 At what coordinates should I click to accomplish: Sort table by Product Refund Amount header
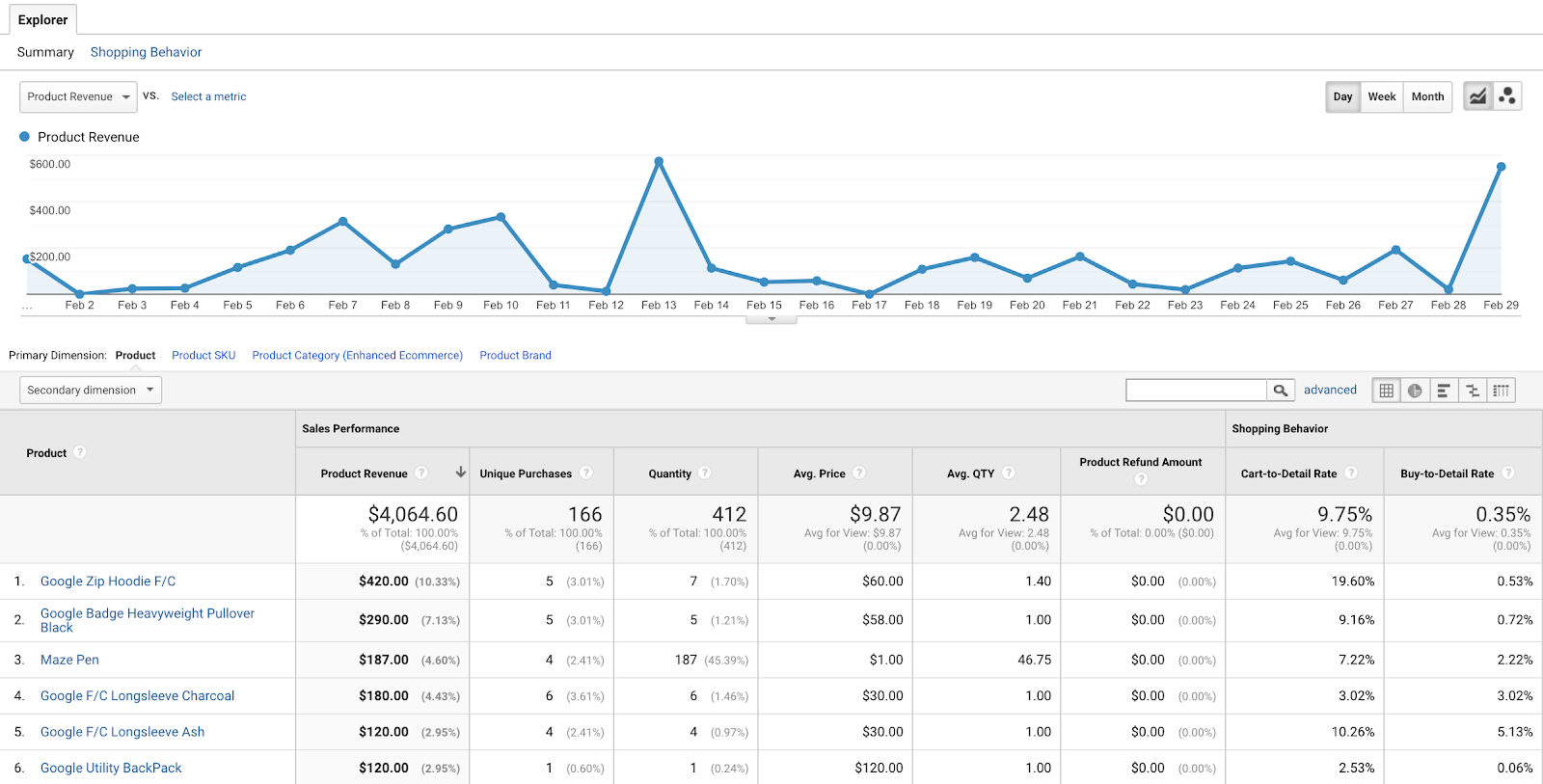[1141, 462]
